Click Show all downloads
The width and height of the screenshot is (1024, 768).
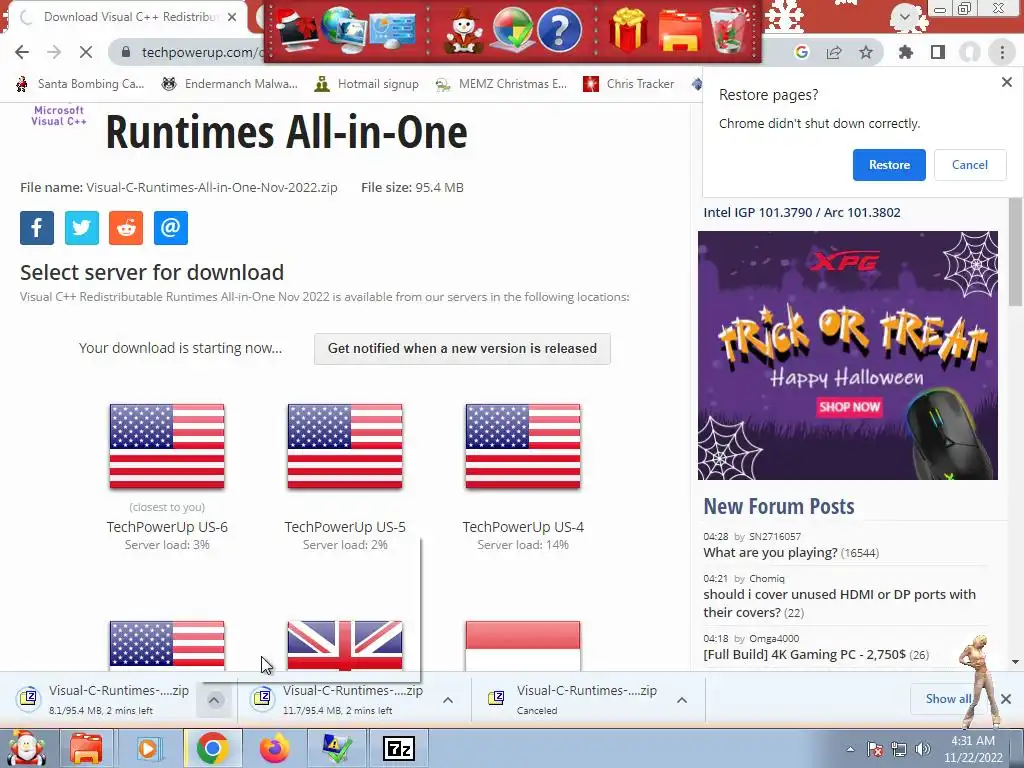948,699
